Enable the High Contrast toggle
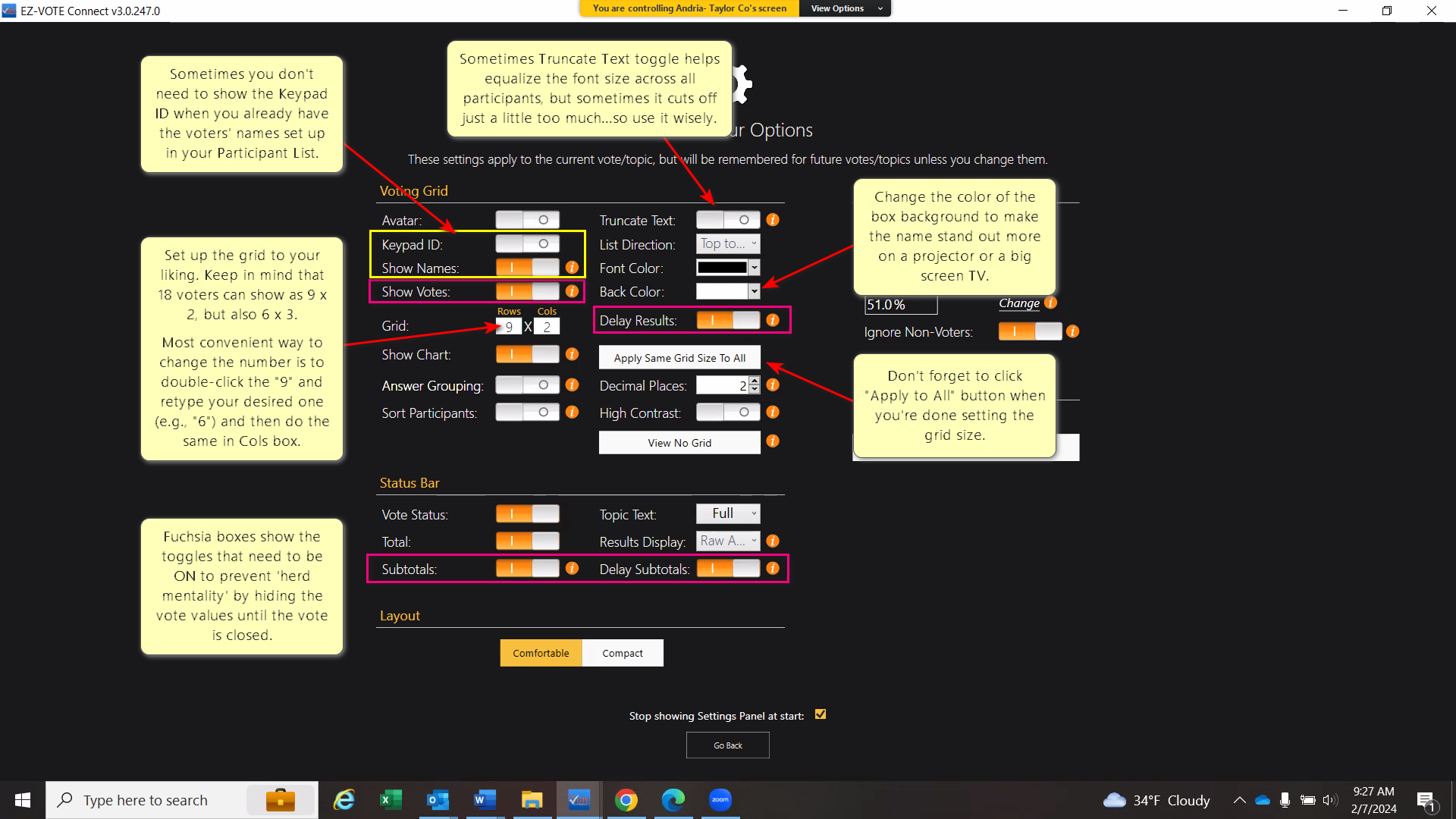This screenshot has width=1456, height=819. click(727, 412)
